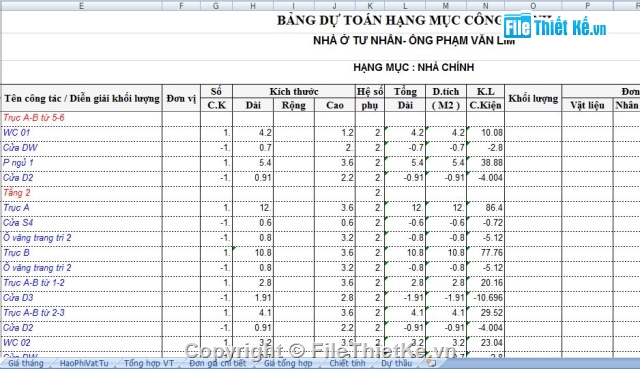Click the Rộng column header cell
The height and width of the screenshot is (369, 640).
294,105
